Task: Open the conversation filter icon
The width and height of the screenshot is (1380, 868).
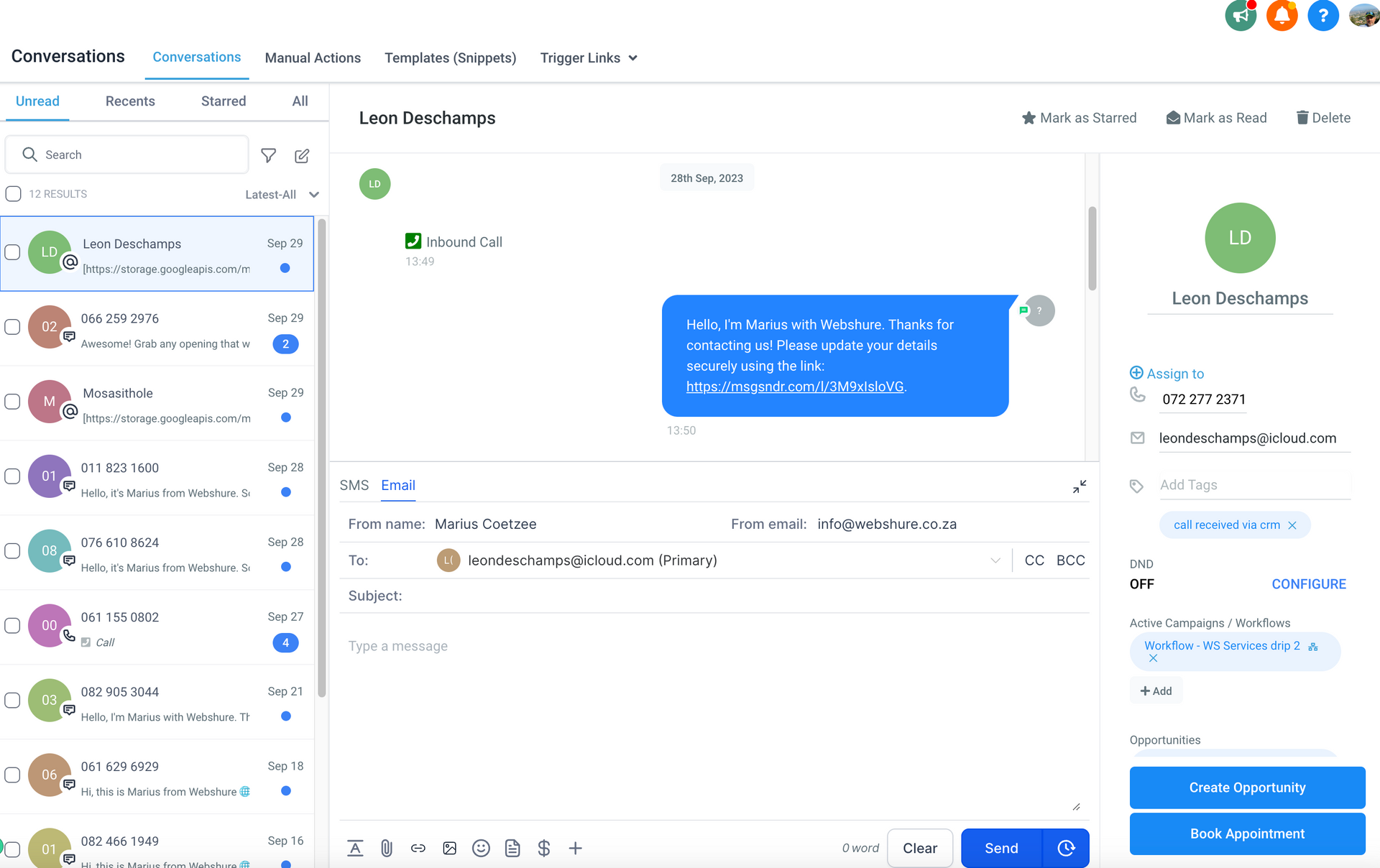Action: (x=268, y=155)
